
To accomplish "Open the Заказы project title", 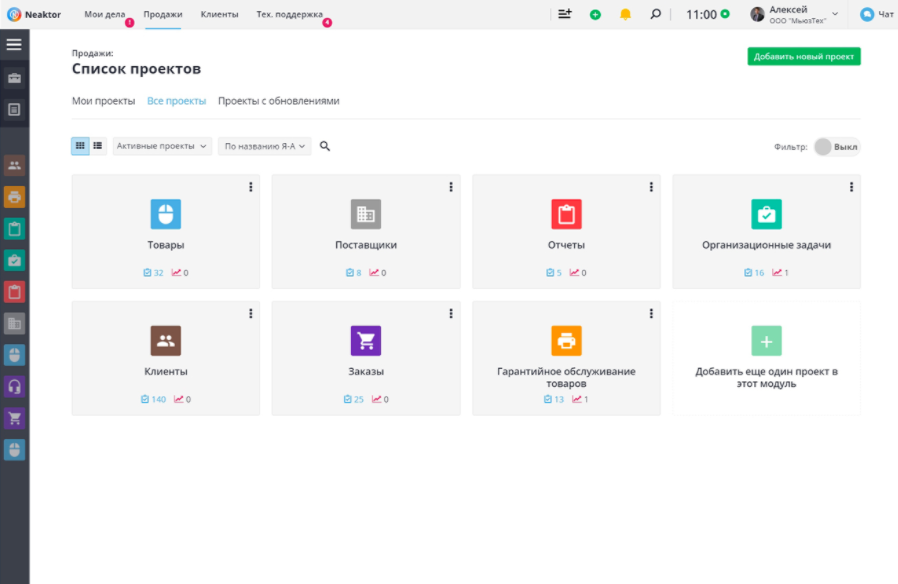I will [366, 372].
